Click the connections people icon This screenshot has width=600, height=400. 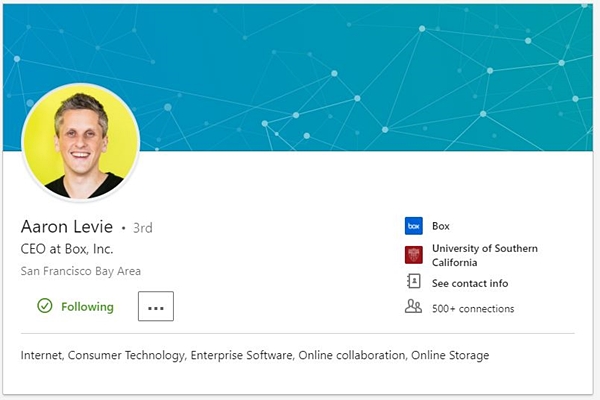click(x=413, y=307)
